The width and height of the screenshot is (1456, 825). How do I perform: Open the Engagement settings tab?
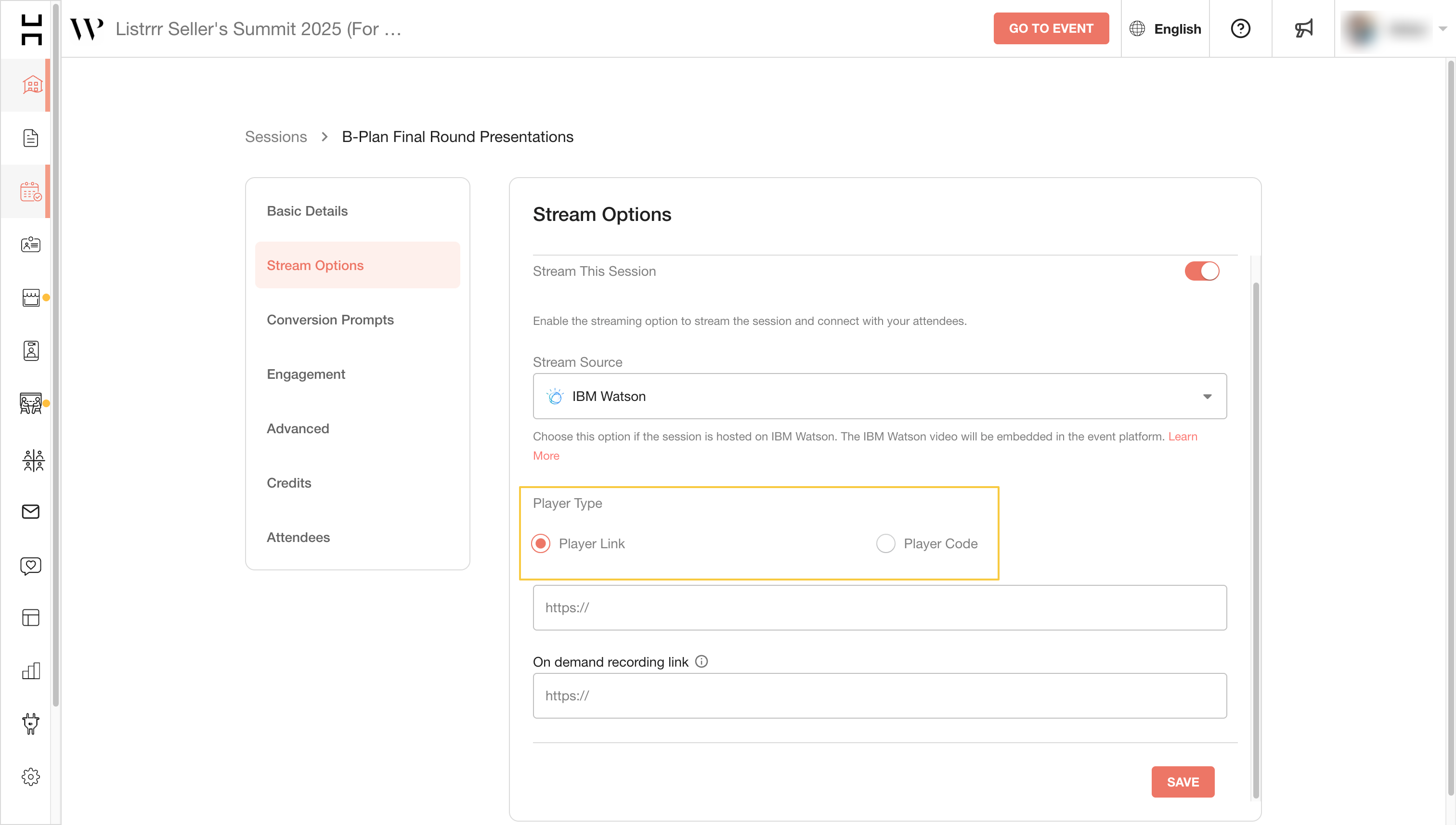click(305, 374)
